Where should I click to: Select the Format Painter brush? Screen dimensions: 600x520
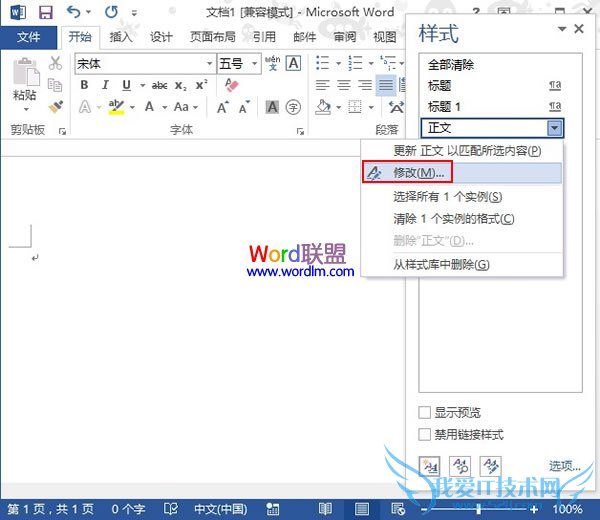(56, 106)
